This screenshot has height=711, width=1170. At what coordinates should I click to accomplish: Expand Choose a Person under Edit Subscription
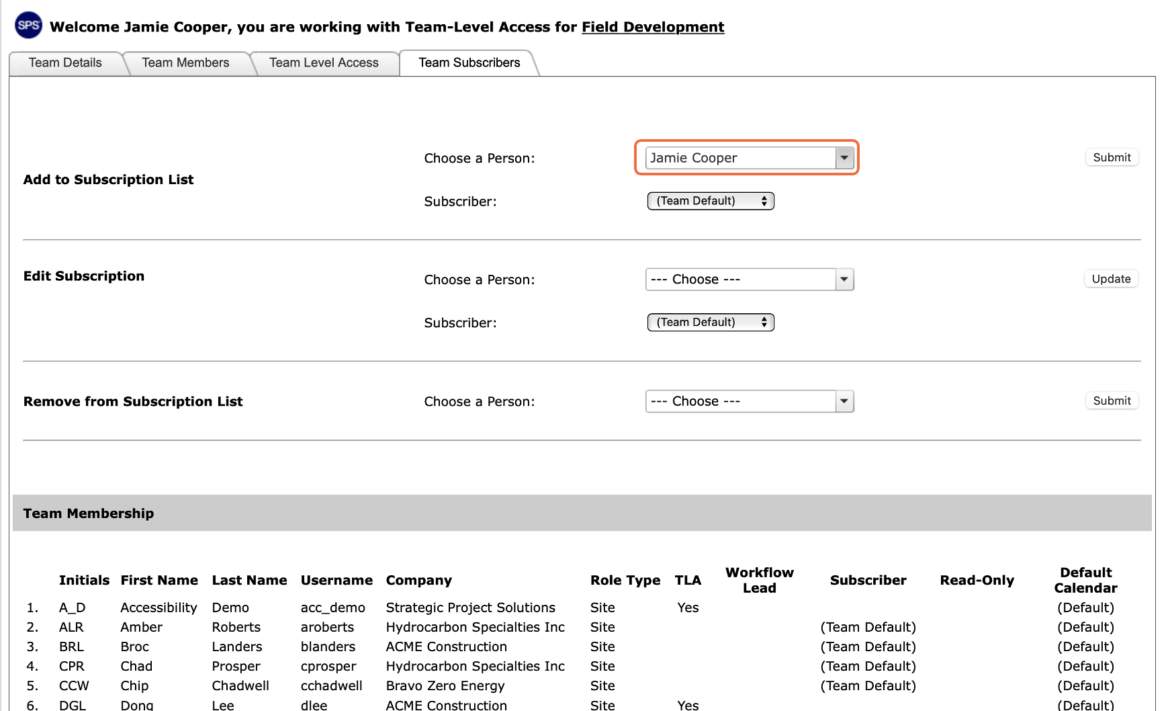844,279
